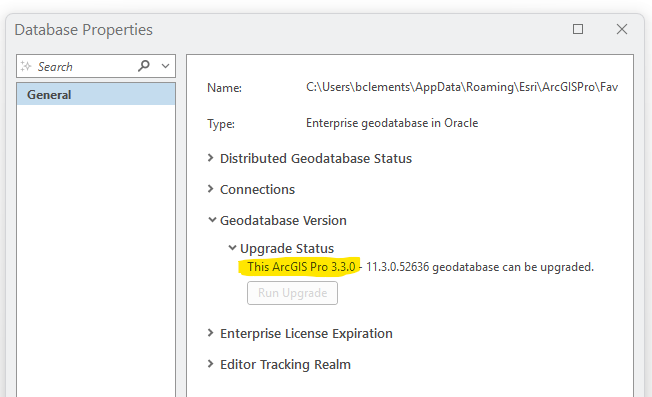Click 'Enterprise geodatabase in Oracle' type text

point(392,123)
